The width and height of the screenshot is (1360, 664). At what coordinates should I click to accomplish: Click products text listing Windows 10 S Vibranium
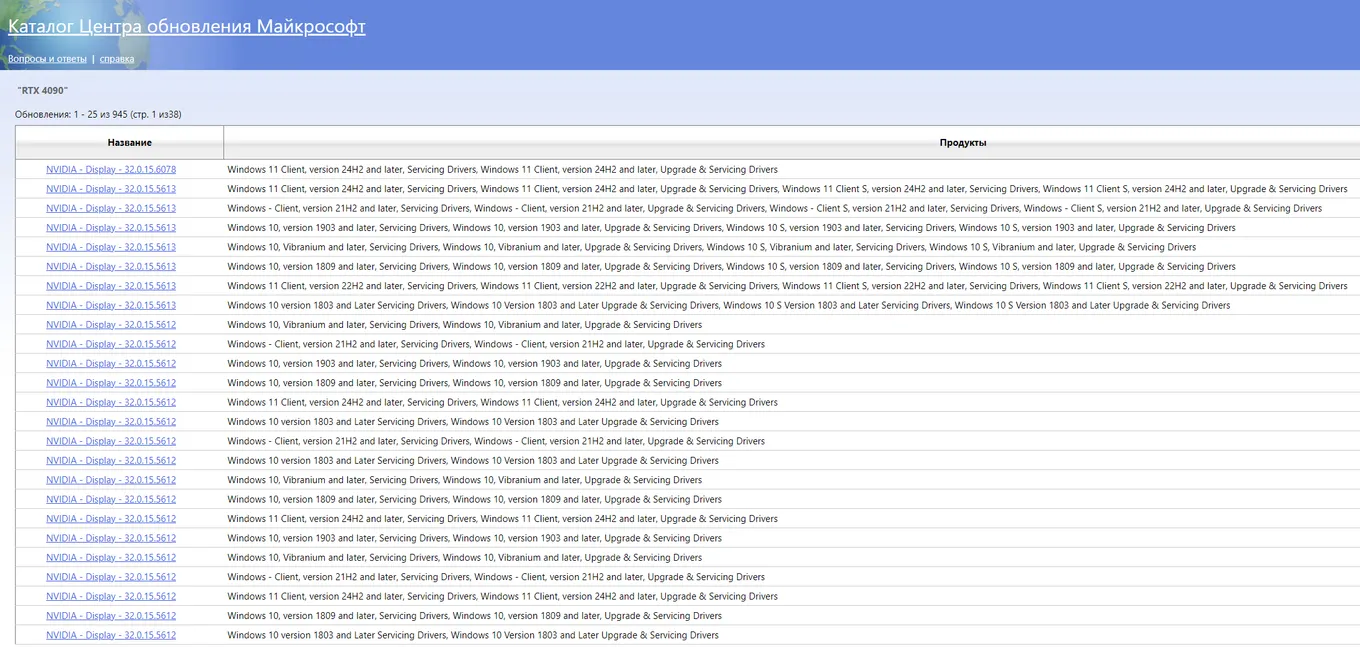pyautogui.click(x=711, y=247)
